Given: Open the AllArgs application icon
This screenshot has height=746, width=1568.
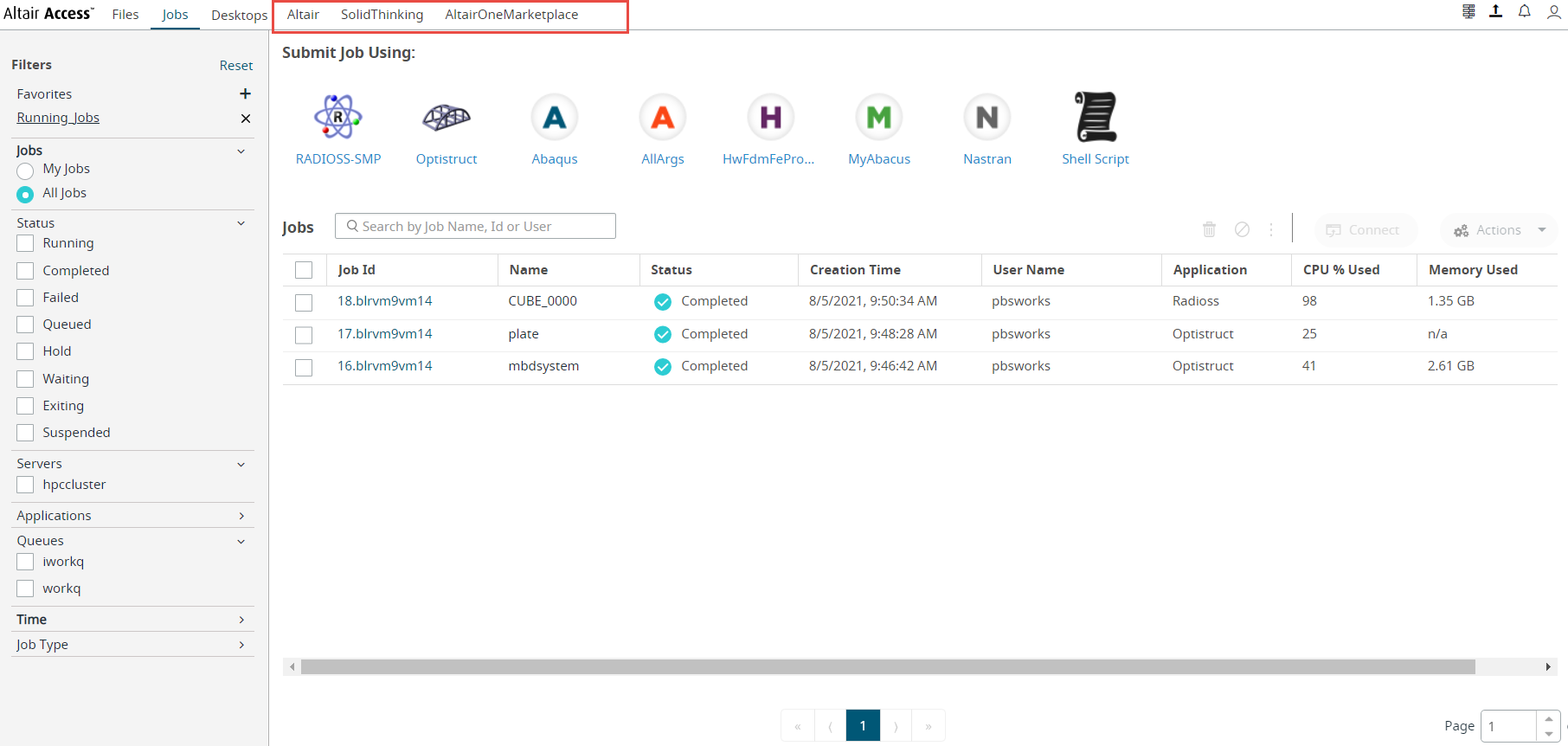Looking at the screenshot, I should point(663,117).
